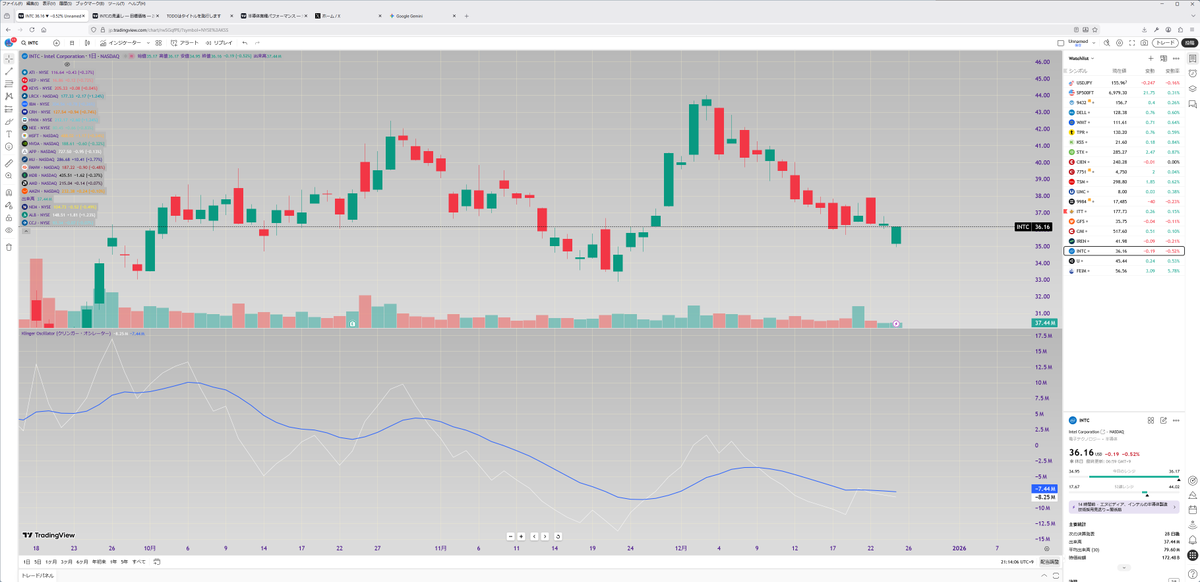Click the Trade (トレード) button
The height and width of the screenshot is (582, 1200).
(x=1165, y=43)
